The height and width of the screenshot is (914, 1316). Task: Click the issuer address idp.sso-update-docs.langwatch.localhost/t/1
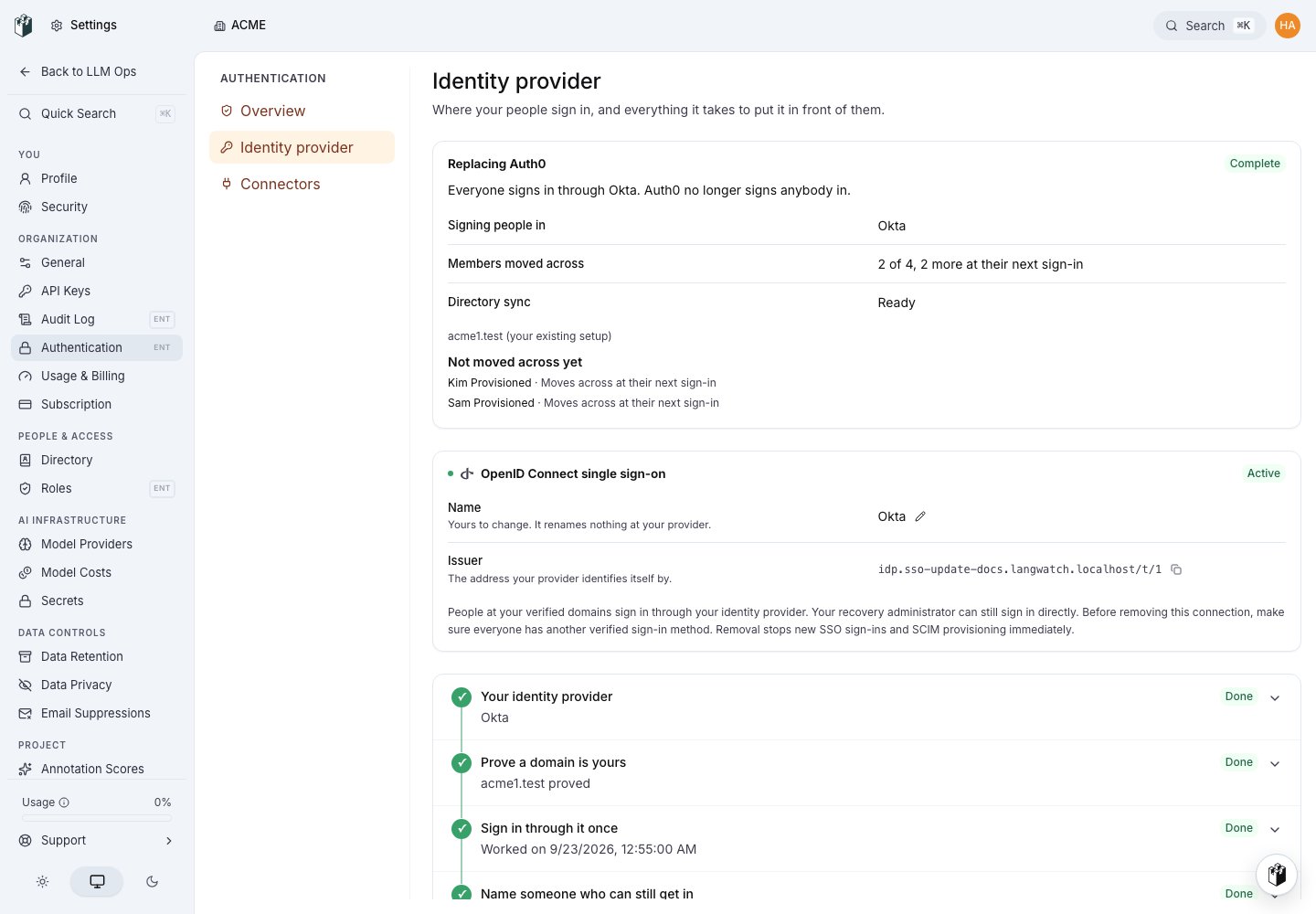[1019, 569]
